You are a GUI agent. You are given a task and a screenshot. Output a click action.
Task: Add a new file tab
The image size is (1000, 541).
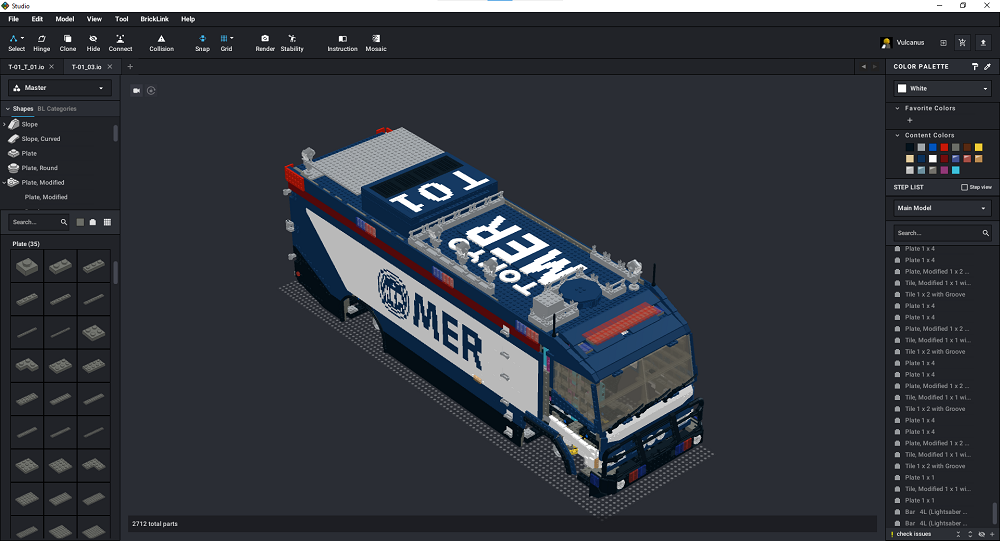pyautogui.click(x=130, y=66)
